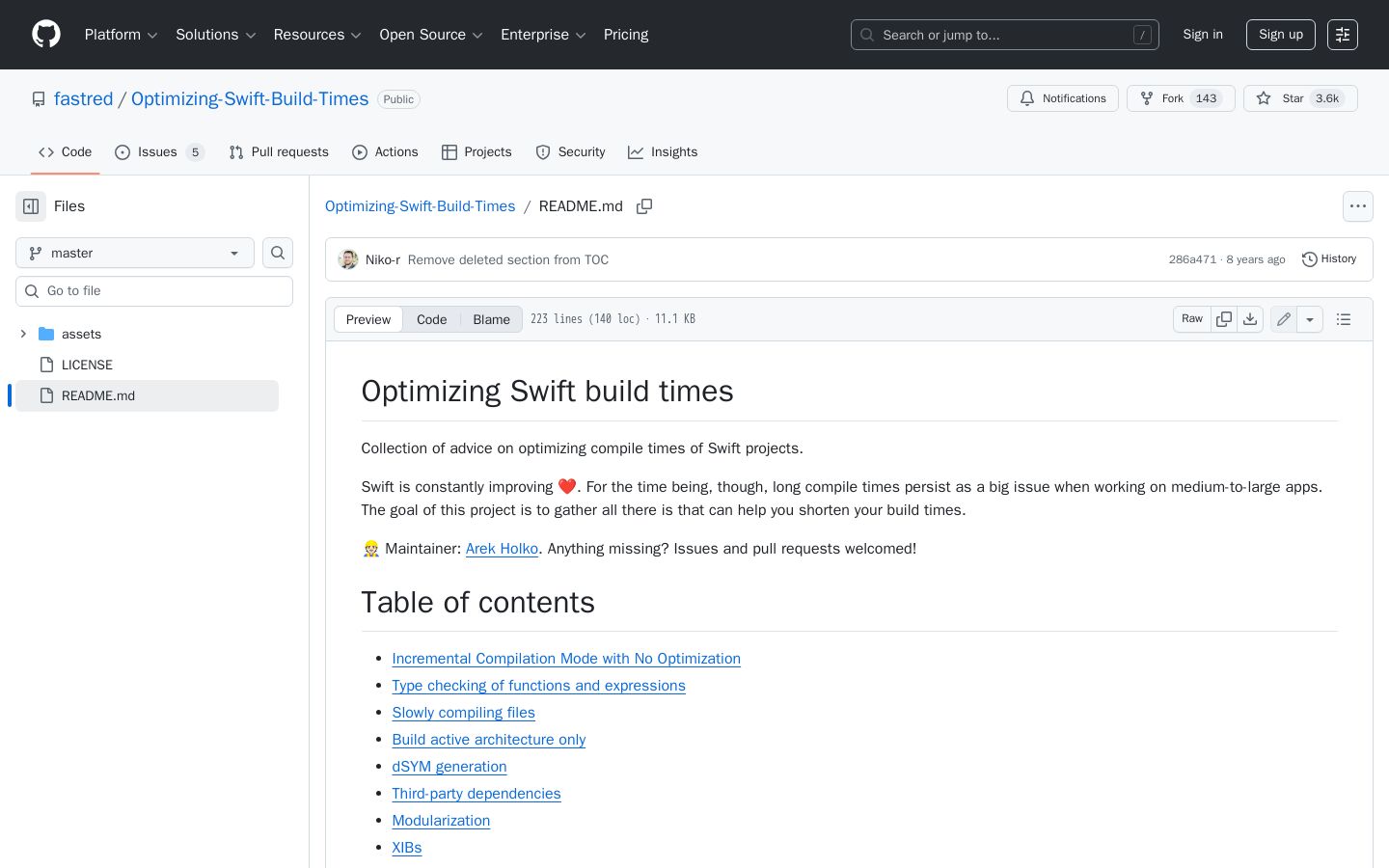Switch to the Code tab
Viewport: 1389px width, 868px height.
pos(66,152)
